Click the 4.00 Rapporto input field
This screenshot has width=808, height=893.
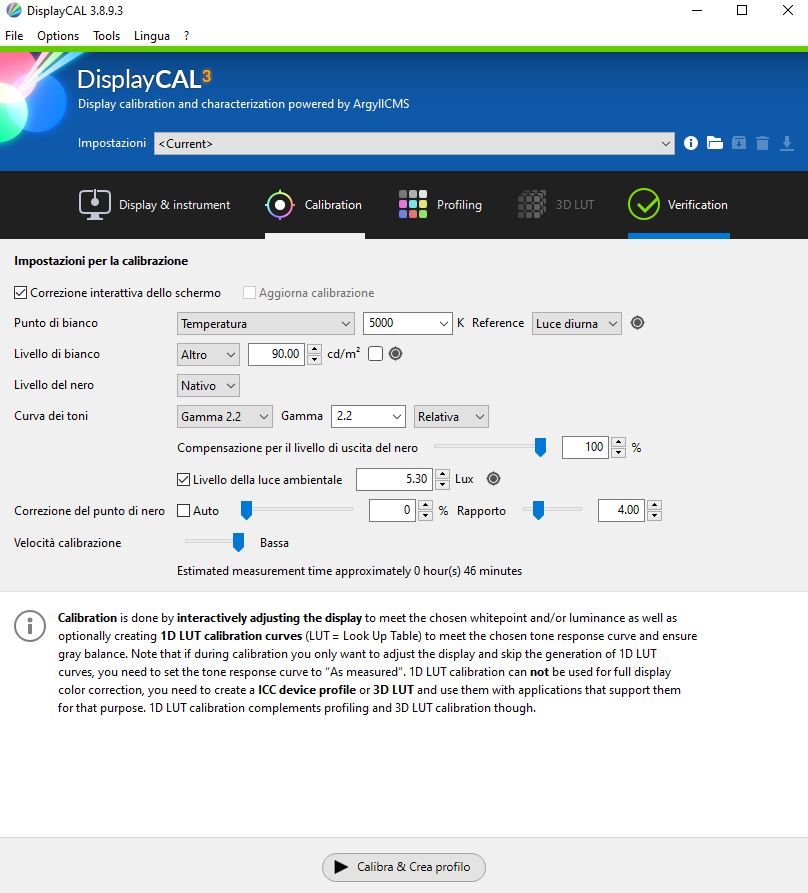click(621, 510)
